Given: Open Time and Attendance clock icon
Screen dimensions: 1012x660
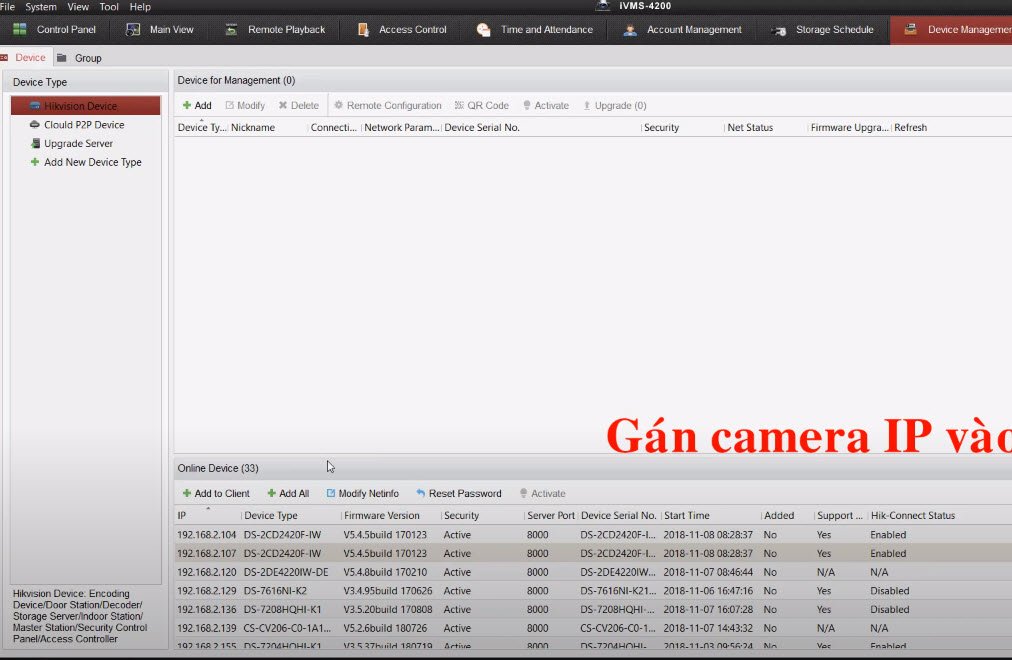Looking at the screenshot, I should [x=484, y=29].
